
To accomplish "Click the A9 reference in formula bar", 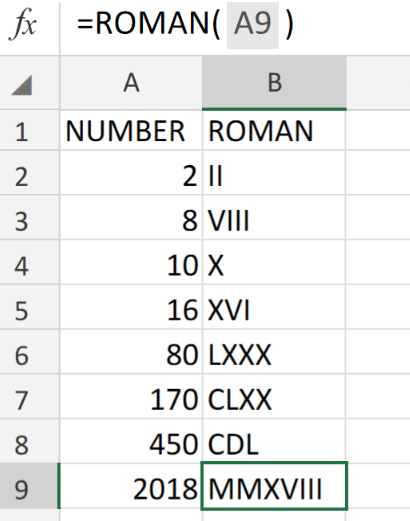I will point(253,24).
